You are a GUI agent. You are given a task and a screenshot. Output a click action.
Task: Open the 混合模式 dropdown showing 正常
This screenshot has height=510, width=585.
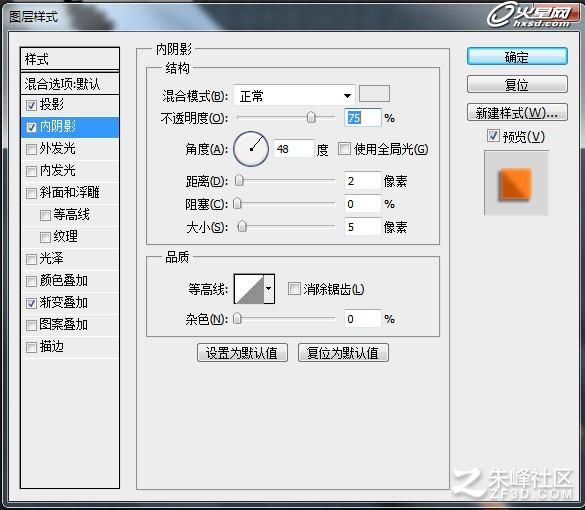point(294,96)
